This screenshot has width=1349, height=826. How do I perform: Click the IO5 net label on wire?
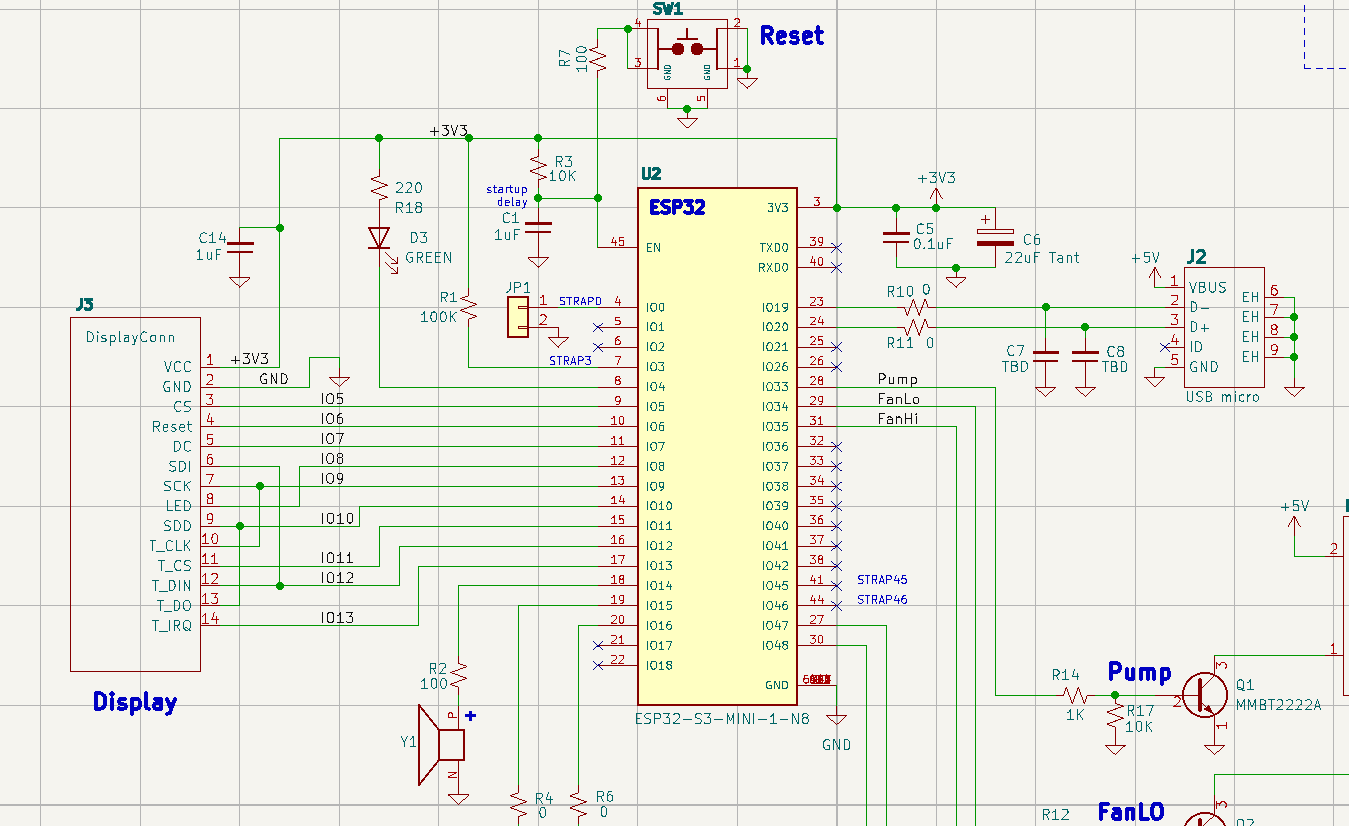(333, 399)
